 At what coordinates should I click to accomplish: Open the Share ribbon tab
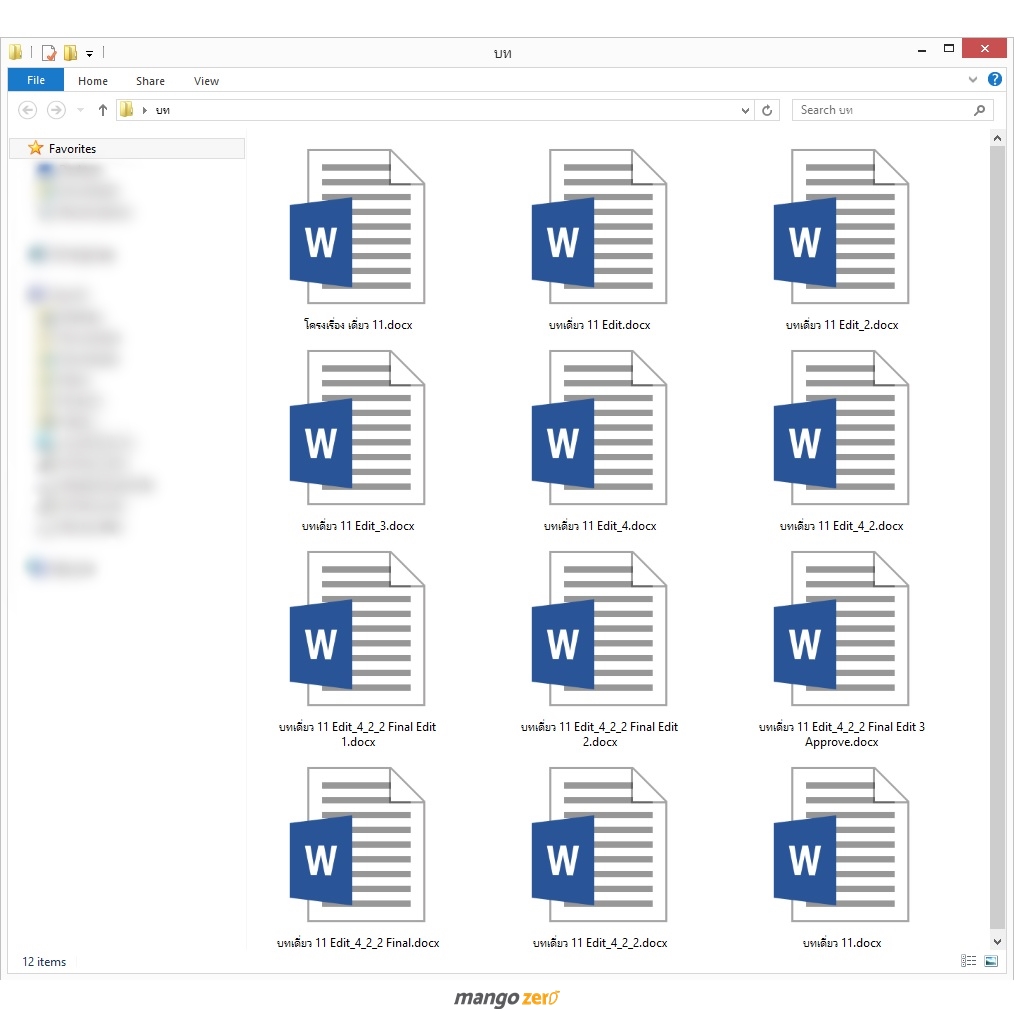click(150, 81)
